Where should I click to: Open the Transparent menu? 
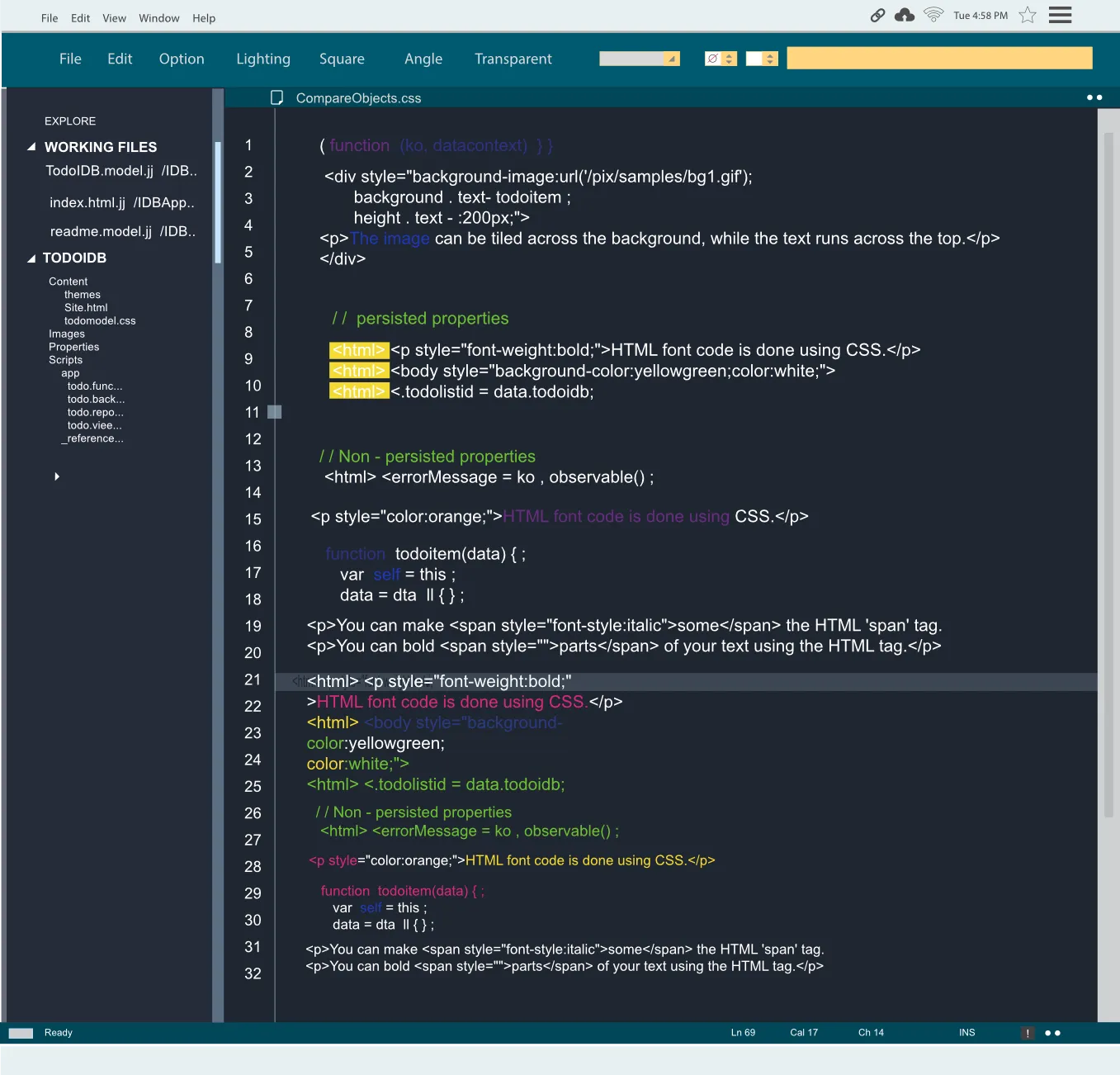click(x=513, y=59)
